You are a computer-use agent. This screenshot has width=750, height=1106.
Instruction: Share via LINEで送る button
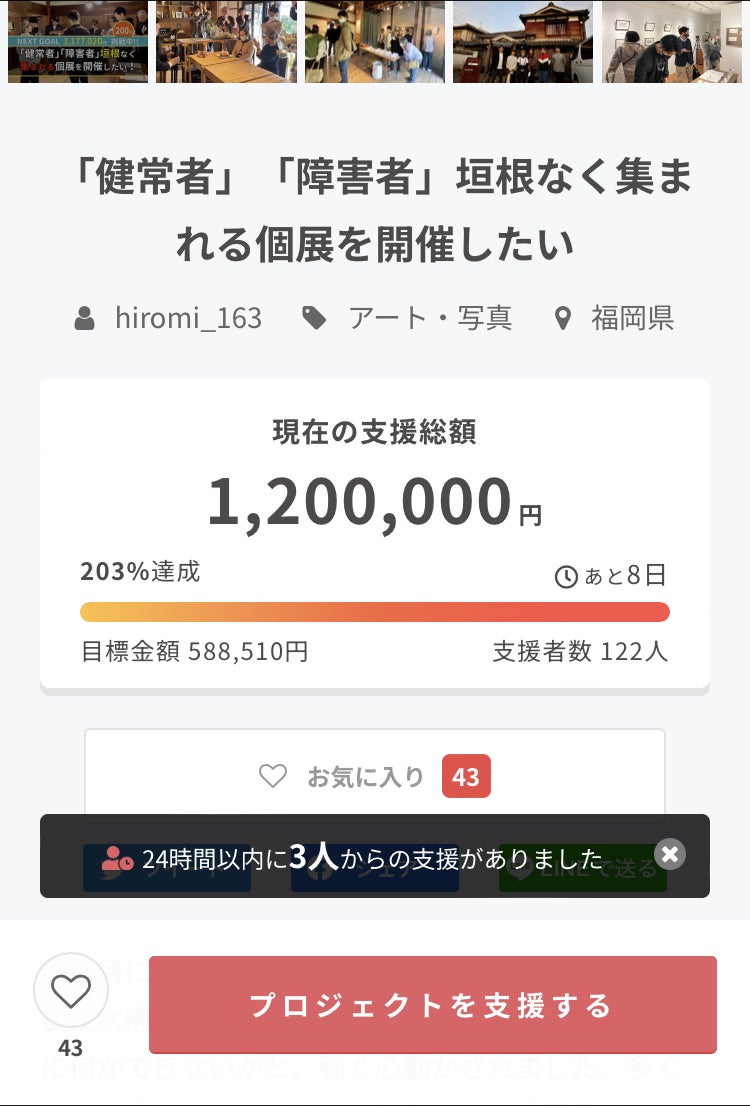click(583, 868)
